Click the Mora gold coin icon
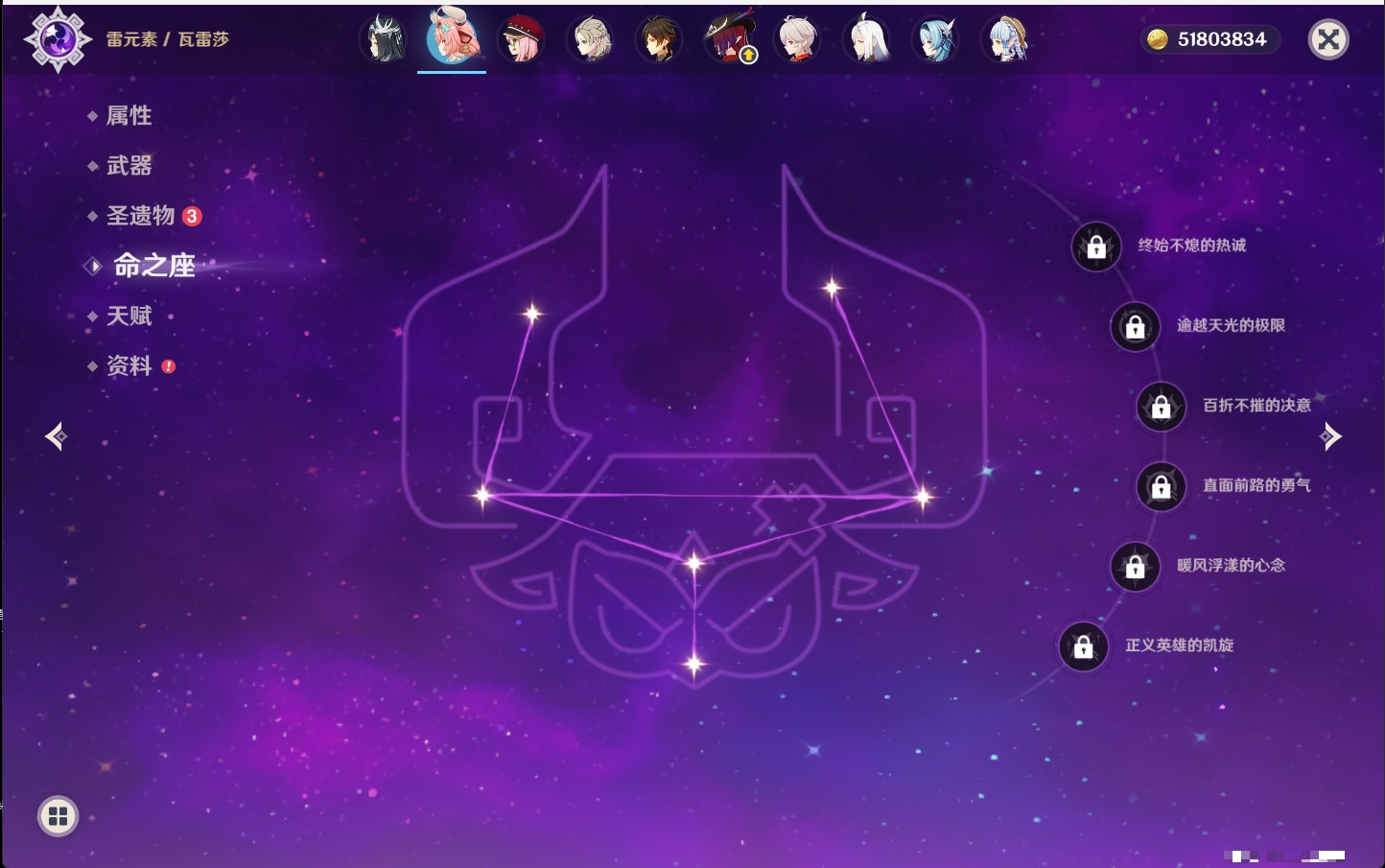The image size is (1385, 868). click(1158, 39)
